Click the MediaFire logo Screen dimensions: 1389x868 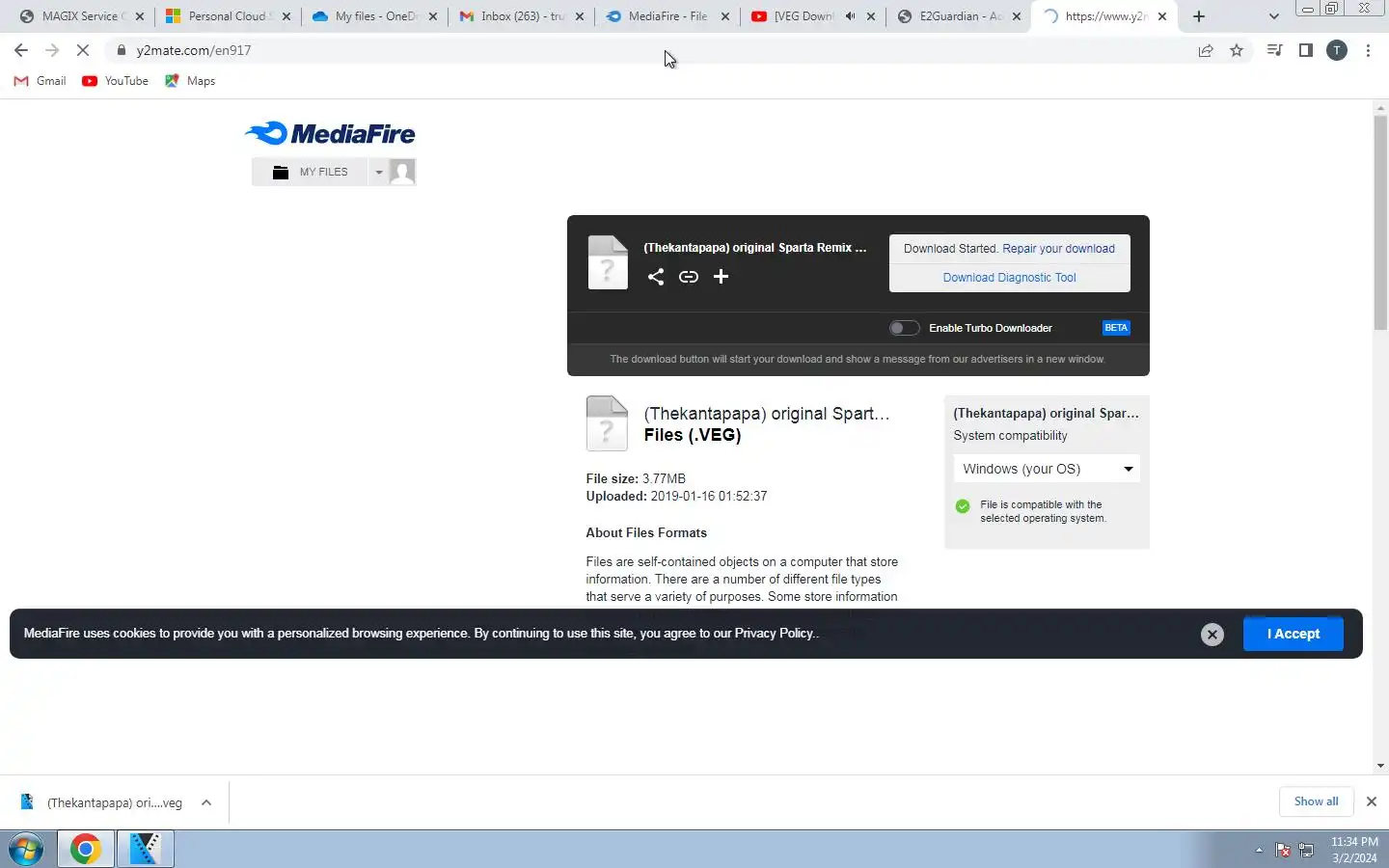pyautogui.click(x=330, y=133)
